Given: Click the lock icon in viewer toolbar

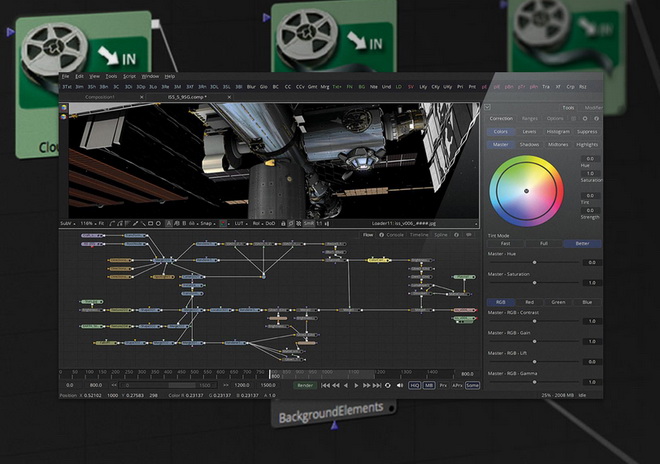Looking at the screenshot, I should [x=283, y=224].
